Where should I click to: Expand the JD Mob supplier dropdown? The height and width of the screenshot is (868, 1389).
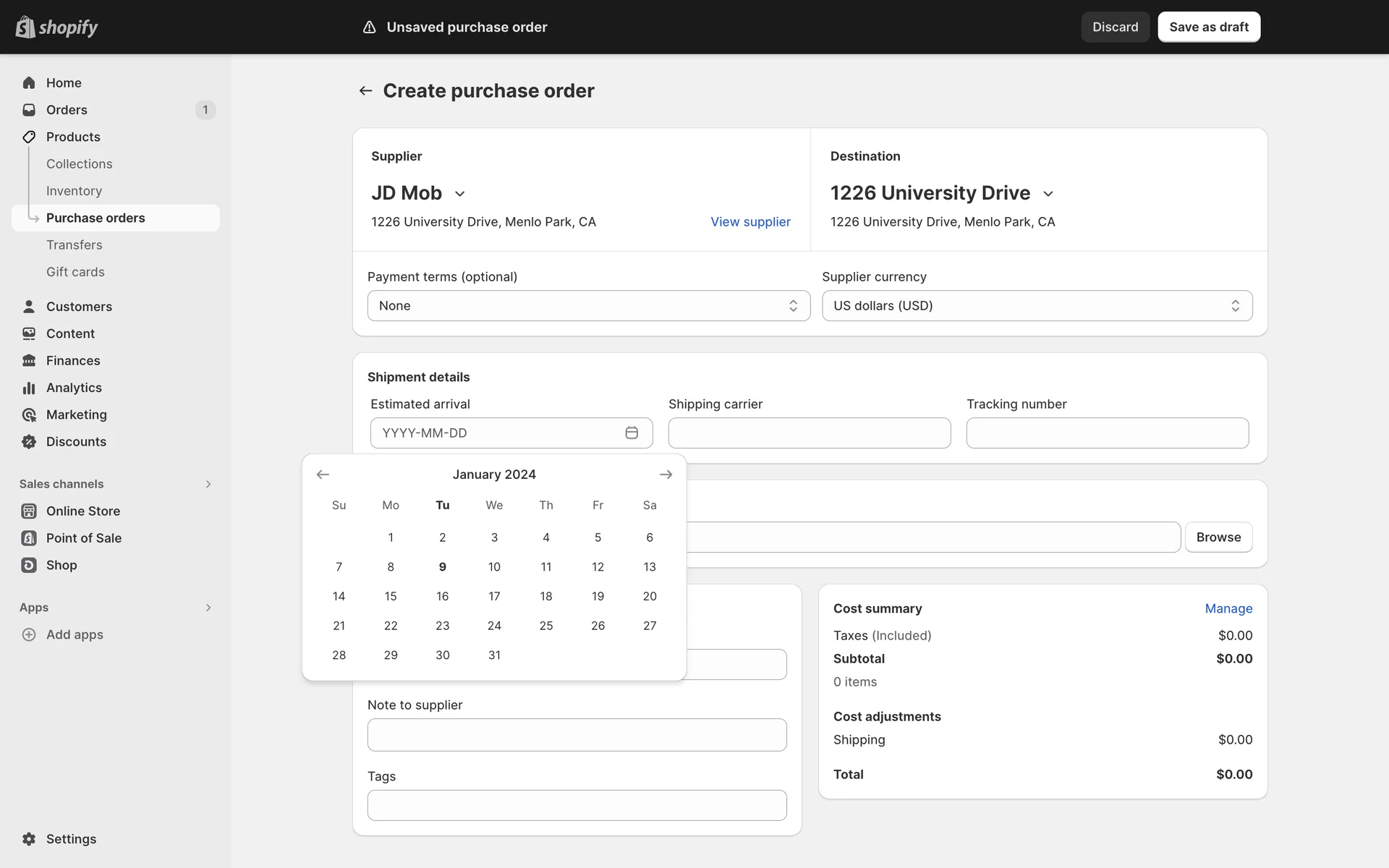(459, 194)
